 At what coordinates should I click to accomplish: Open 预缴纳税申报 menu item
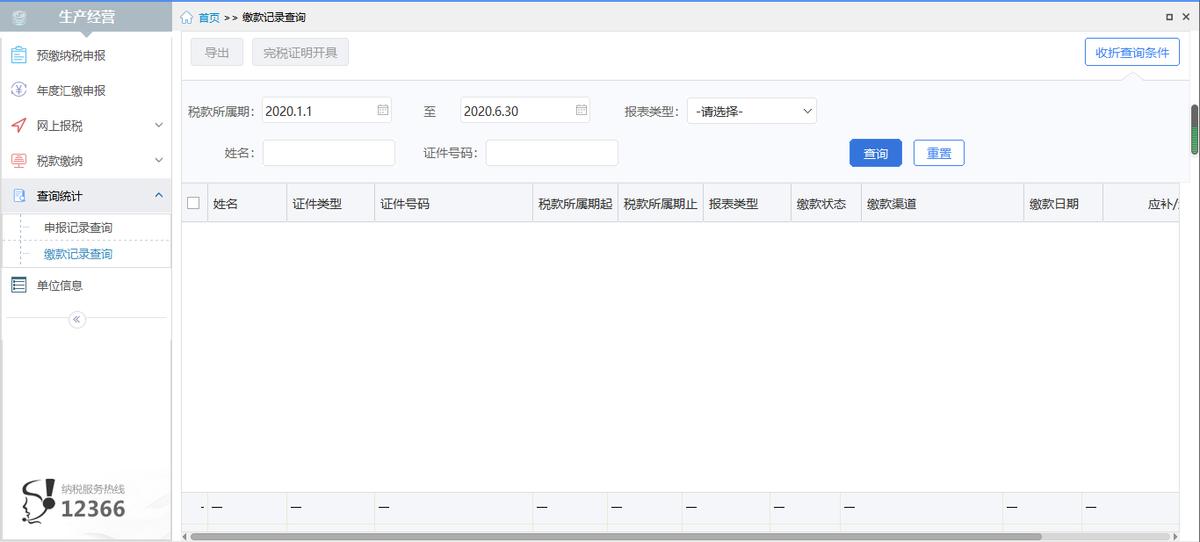point(86,55)
